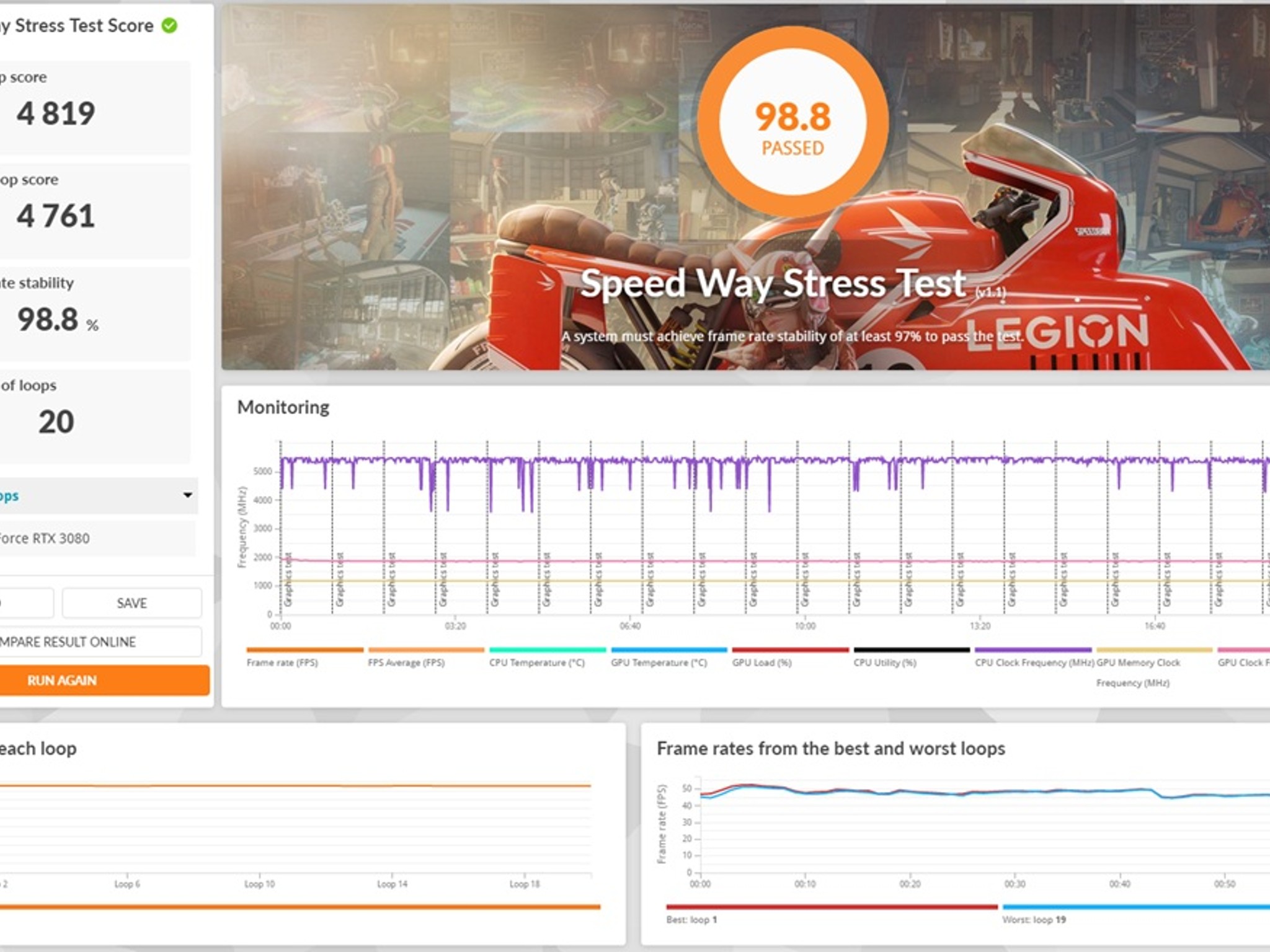1270x952 pixels.
Task: Click the RUN AGAIN button
Action: 104,681
